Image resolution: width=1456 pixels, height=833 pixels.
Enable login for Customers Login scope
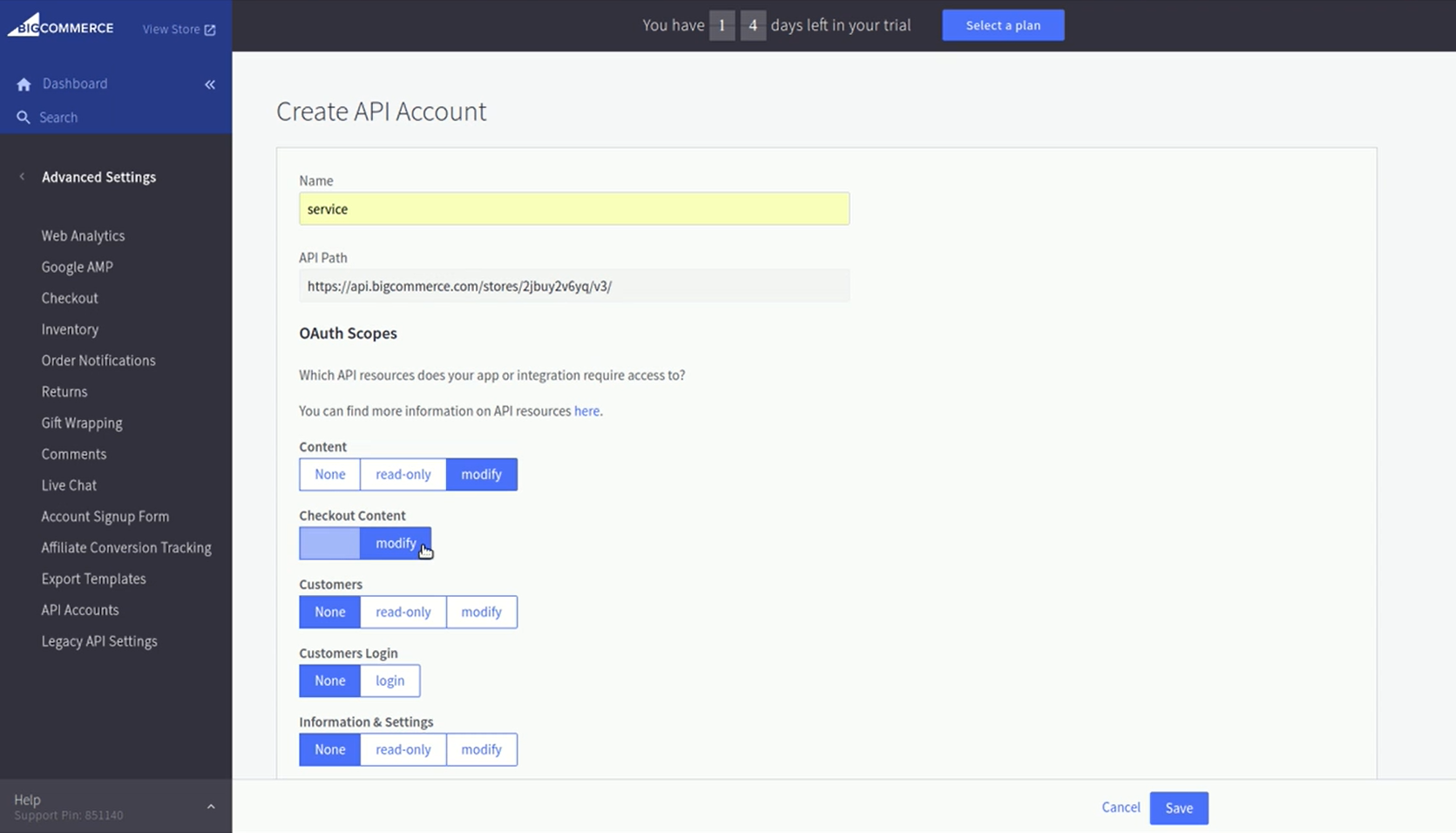click(x=389, y=681)
